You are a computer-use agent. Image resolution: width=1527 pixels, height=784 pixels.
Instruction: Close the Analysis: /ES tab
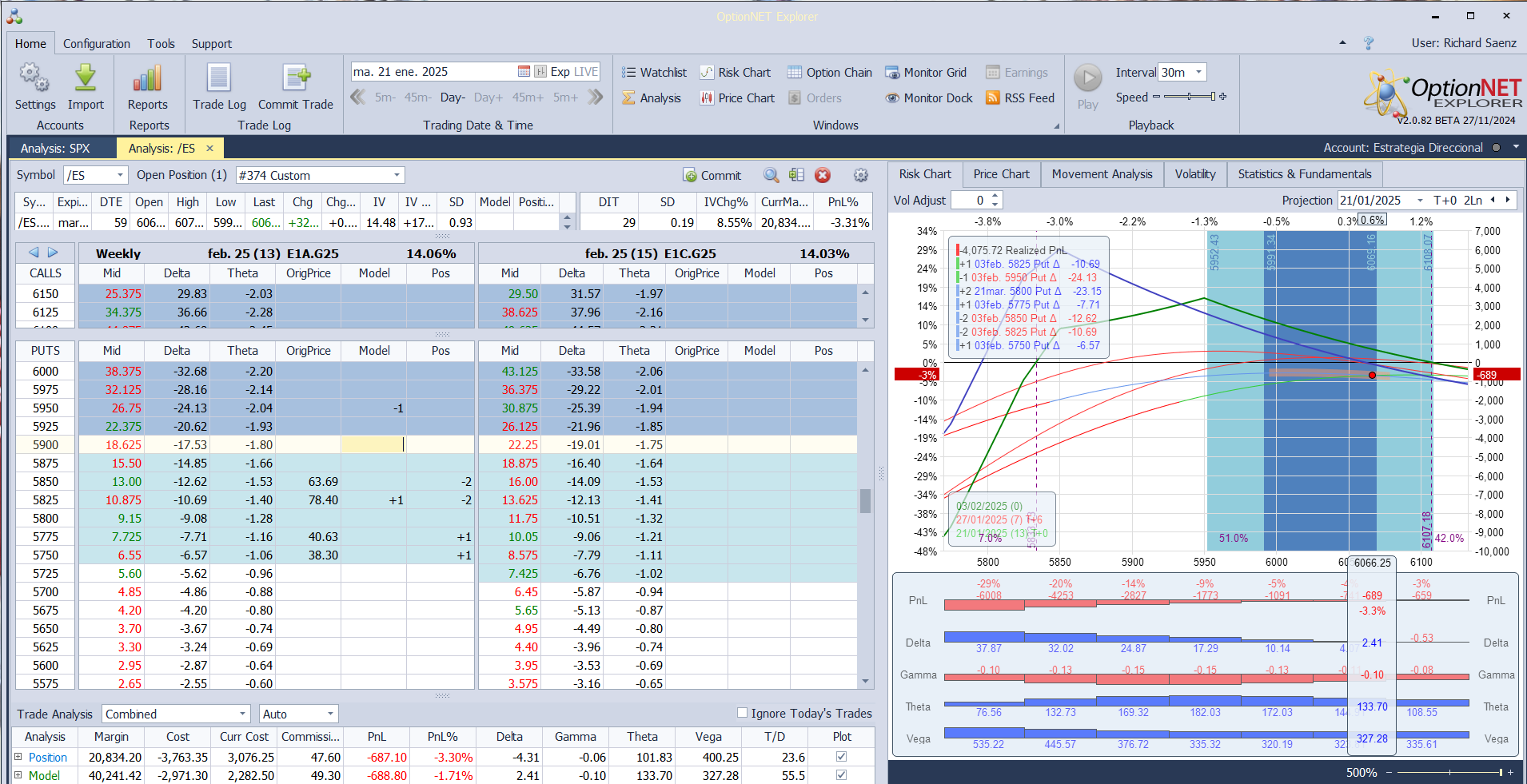click(209, 148)
